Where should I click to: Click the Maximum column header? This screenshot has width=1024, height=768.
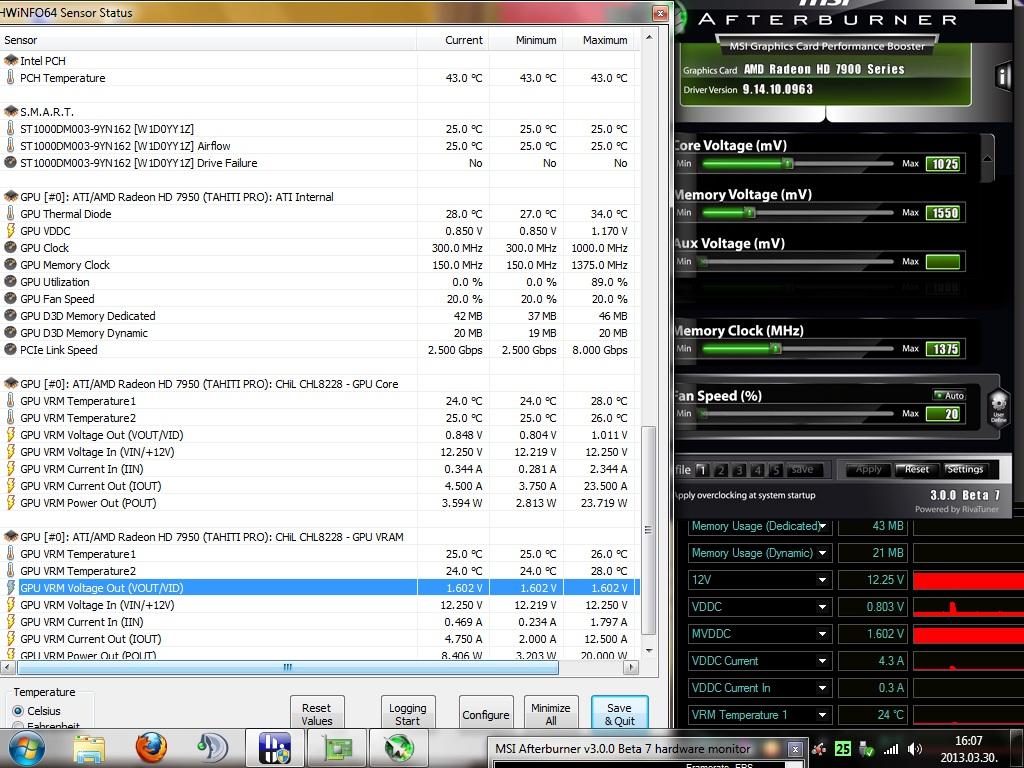pos(599,40)
